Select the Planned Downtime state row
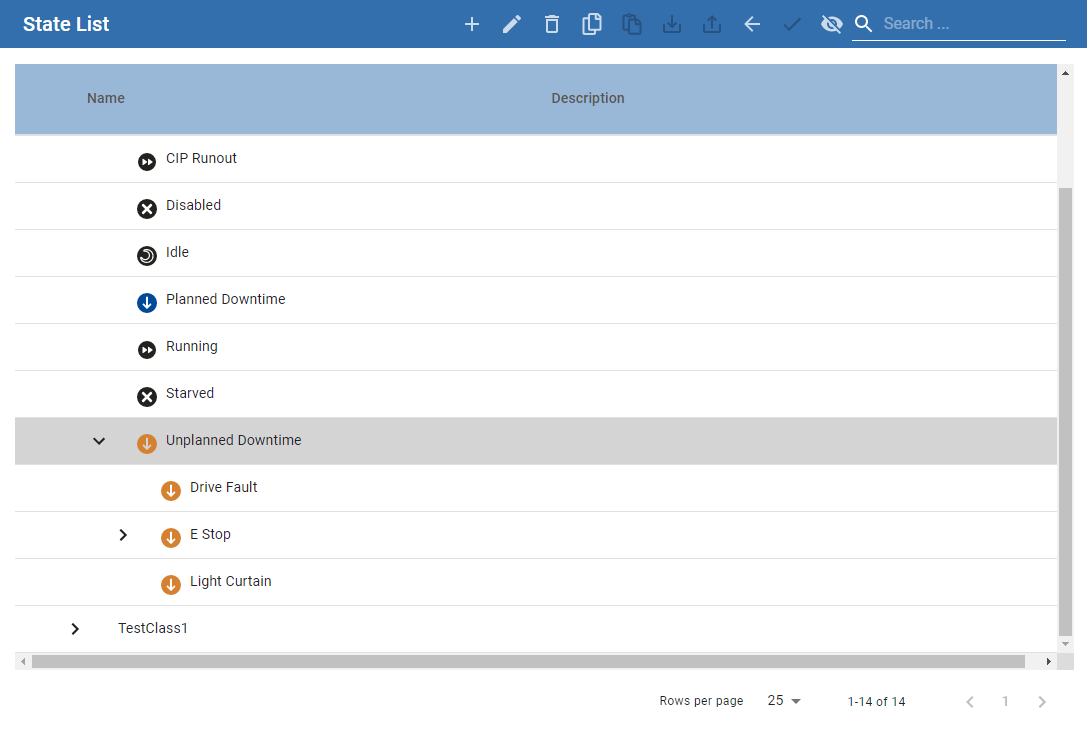The height and width of the screenshot is (750, 1087). pyautogui.click(x=225, y=300)
